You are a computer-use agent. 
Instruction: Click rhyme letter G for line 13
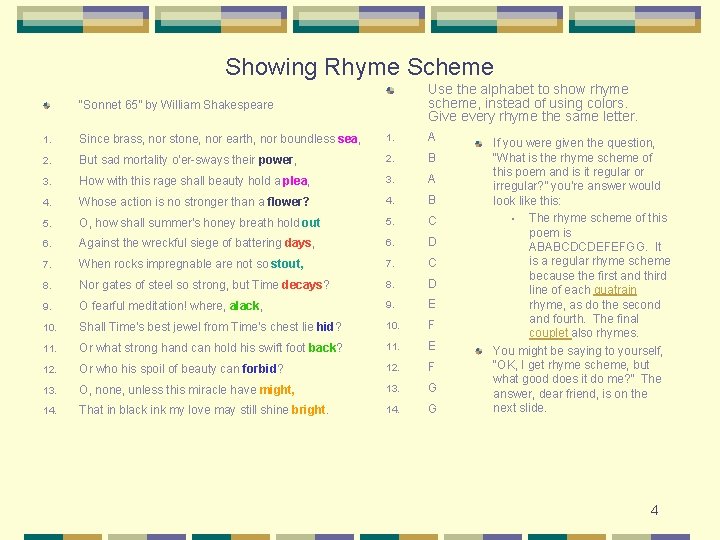pyautogui.click(x=433, y=388)
